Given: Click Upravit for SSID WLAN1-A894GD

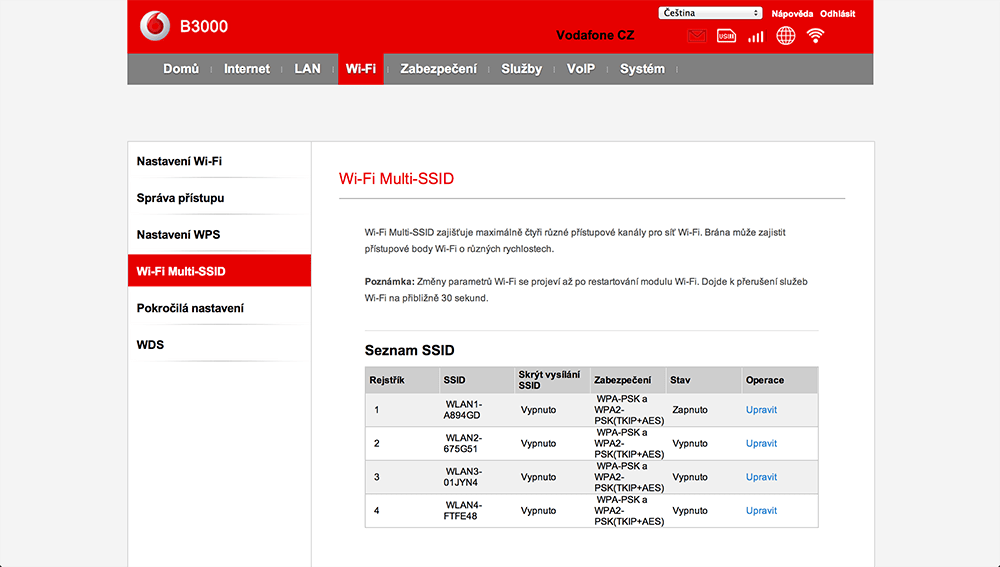Looking at the screenshot, I should coord(761,410).
